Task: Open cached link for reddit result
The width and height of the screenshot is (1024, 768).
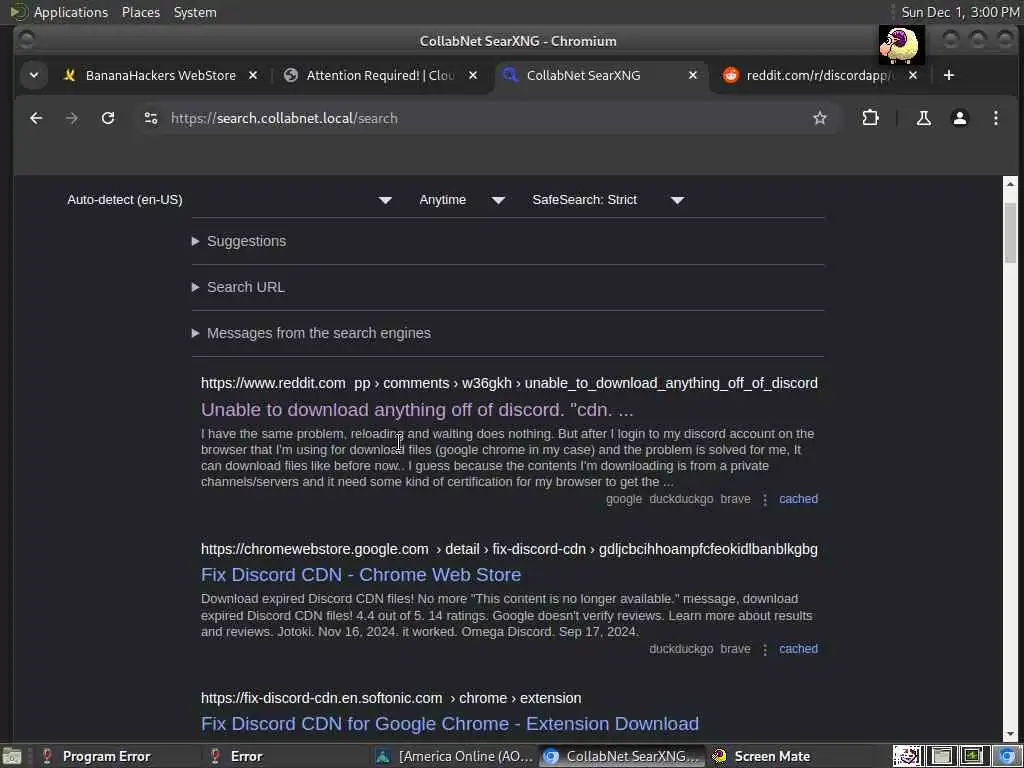Action: tap(798, 499)
